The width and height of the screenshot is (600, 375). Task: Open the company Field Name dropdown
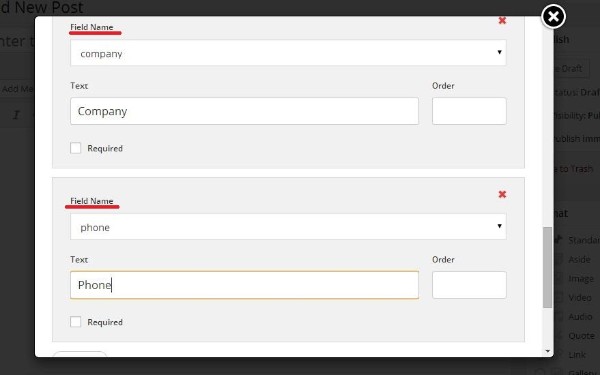pyautogui.click(x=288, y=53)
